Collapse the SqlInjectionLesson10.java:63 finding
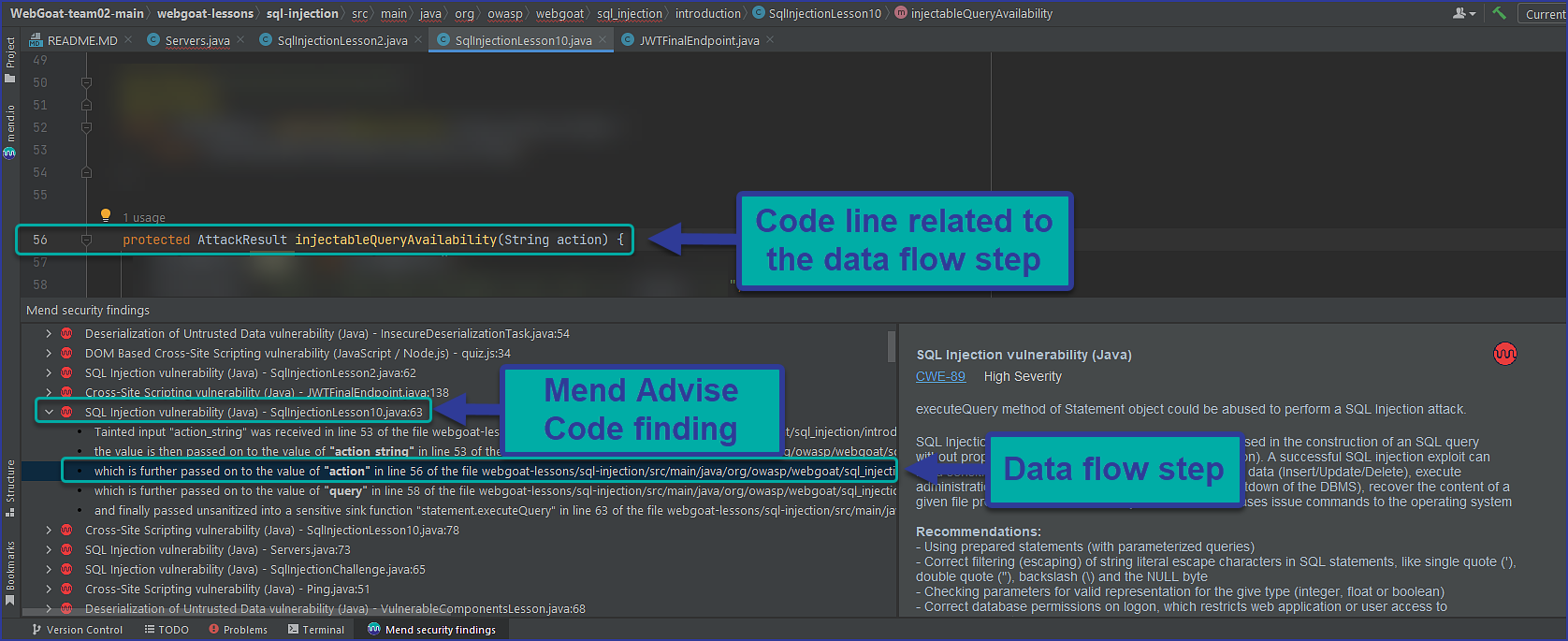 point(49,412)
